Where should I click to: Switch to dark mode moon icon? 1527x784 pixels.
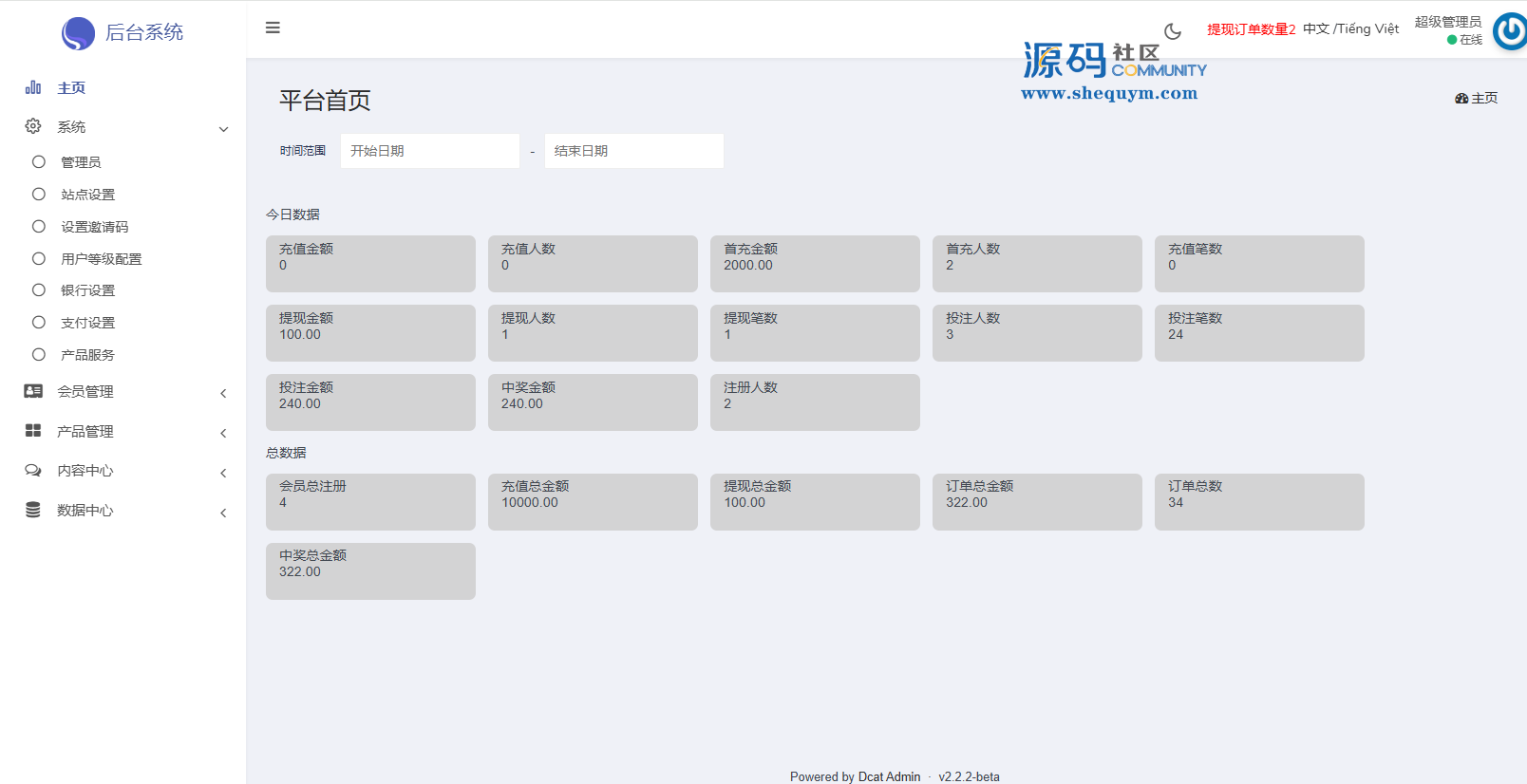(1173, 30)
